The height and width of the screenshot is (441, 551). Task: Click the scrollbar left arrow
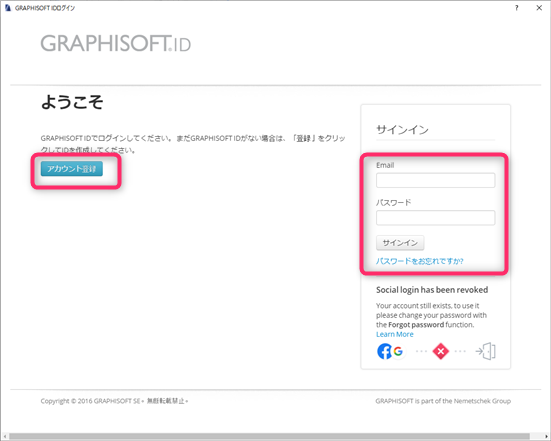pos(5,436)
